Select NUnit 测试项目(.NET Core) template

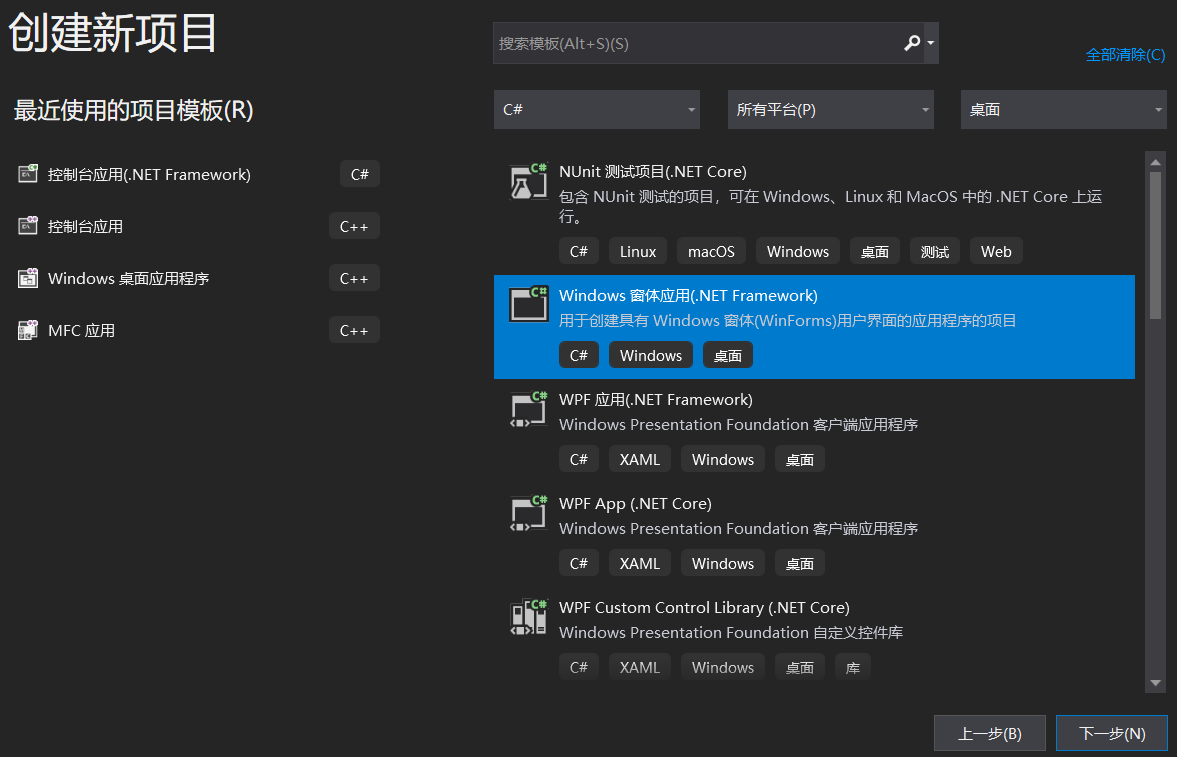tap(814, 213)
